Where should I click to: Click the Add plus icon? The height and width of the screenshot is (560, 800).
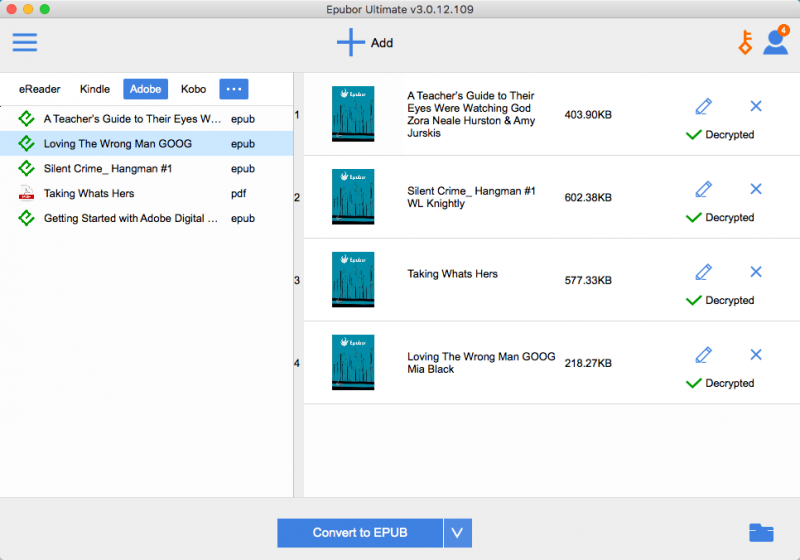pos(351,42)
